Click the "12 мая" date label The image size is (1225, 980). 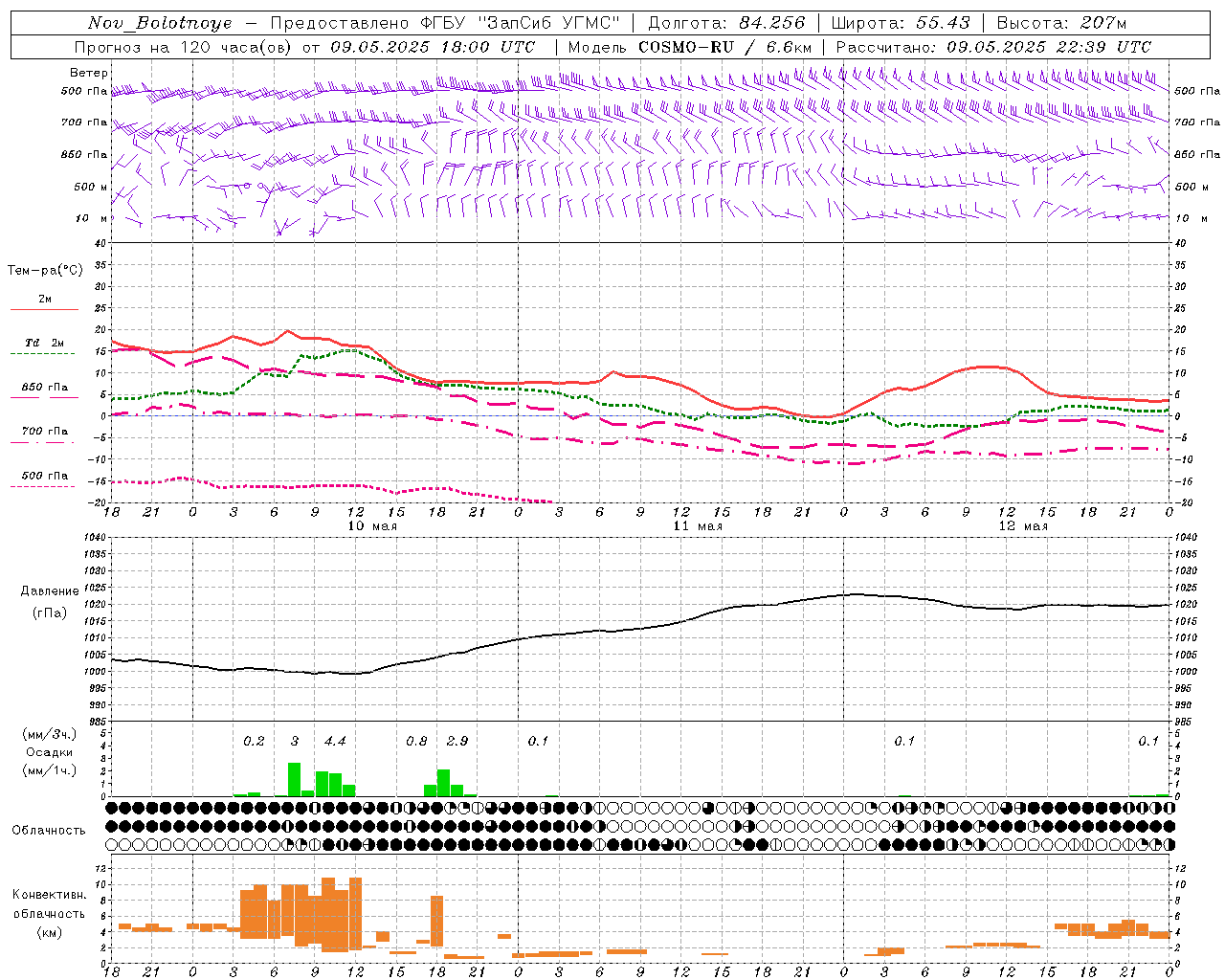pos(1023,526)
